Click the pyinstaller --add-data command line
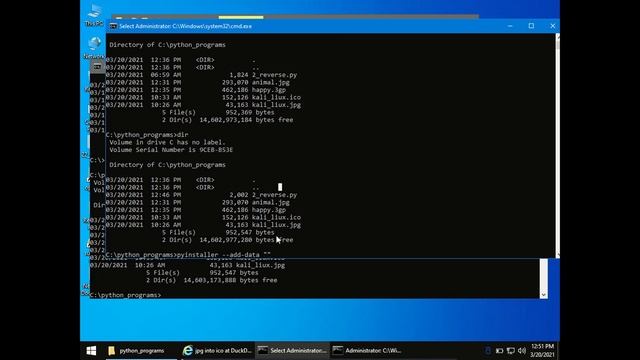This screenshot has height=360, width=640. (188, 255)
